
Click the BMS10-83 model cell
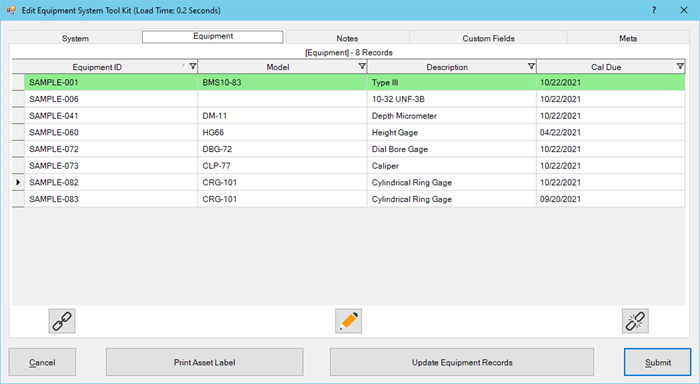click(282, 83)
